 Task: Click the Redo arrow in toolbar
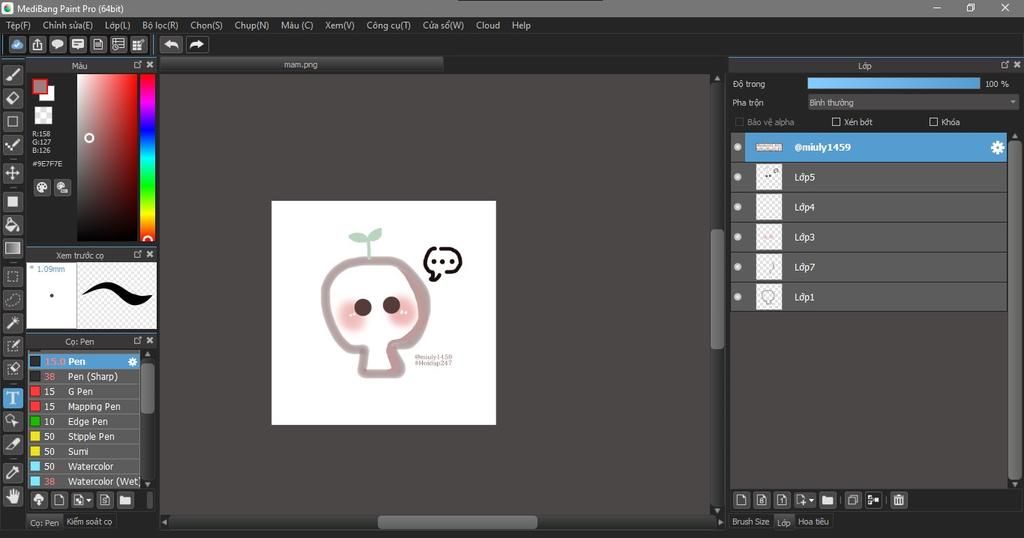click(x=197, y=44)
